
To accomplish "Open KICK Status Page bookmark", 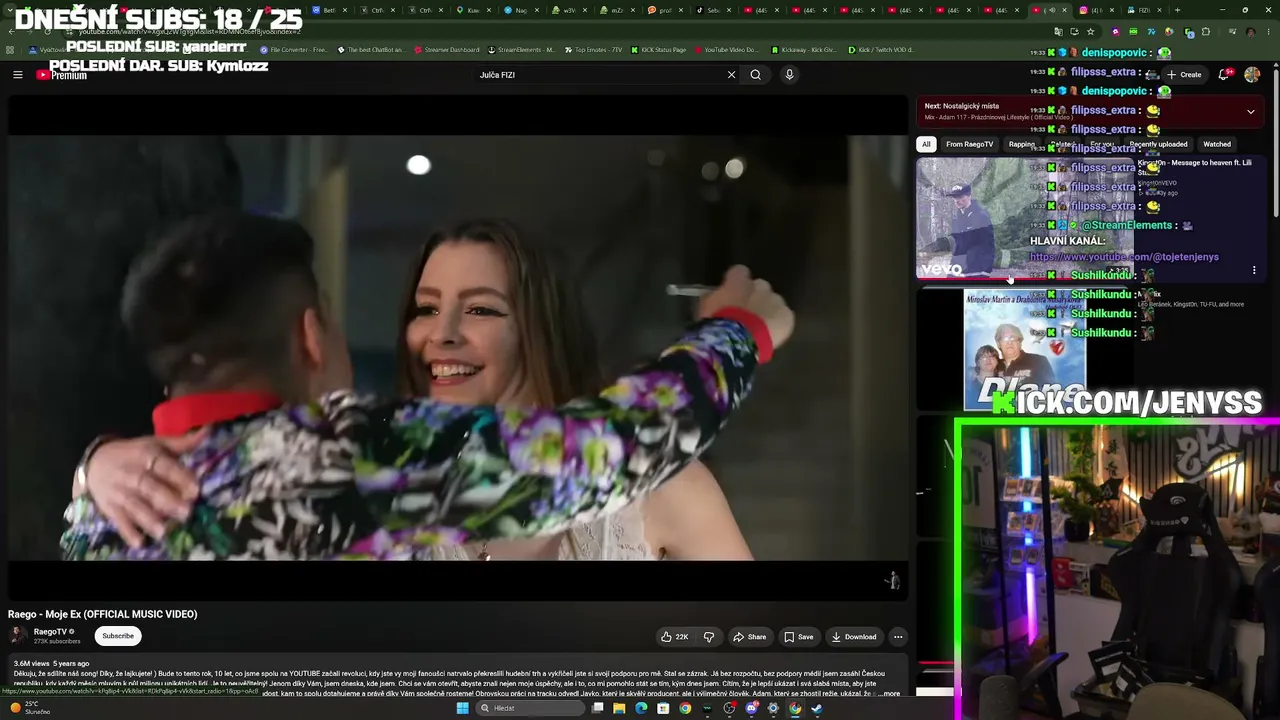I will click(658, 50).
